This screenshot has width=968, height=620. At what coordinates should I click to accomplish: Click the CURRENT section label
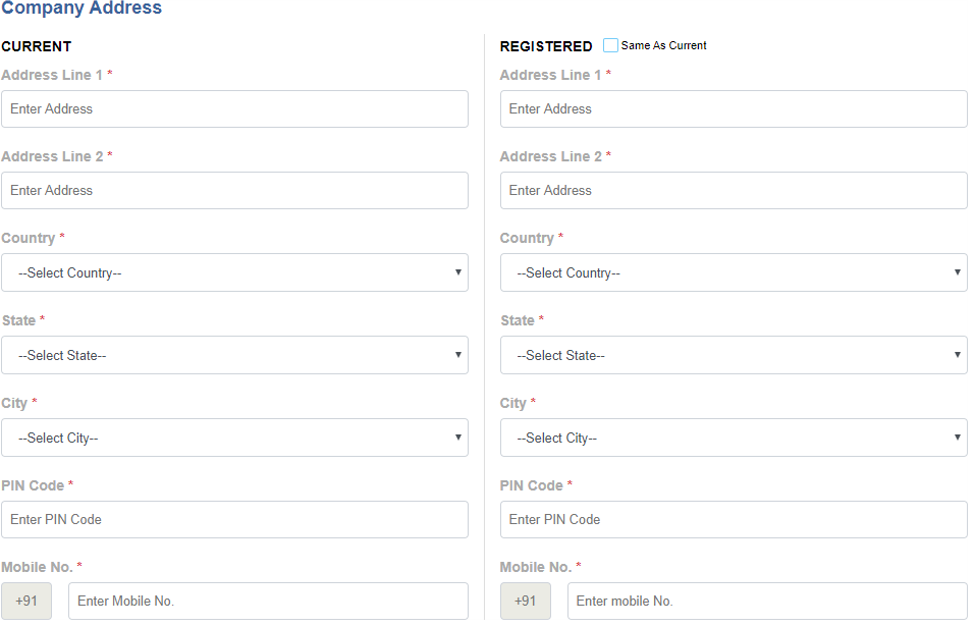click(x=36, y=47)
